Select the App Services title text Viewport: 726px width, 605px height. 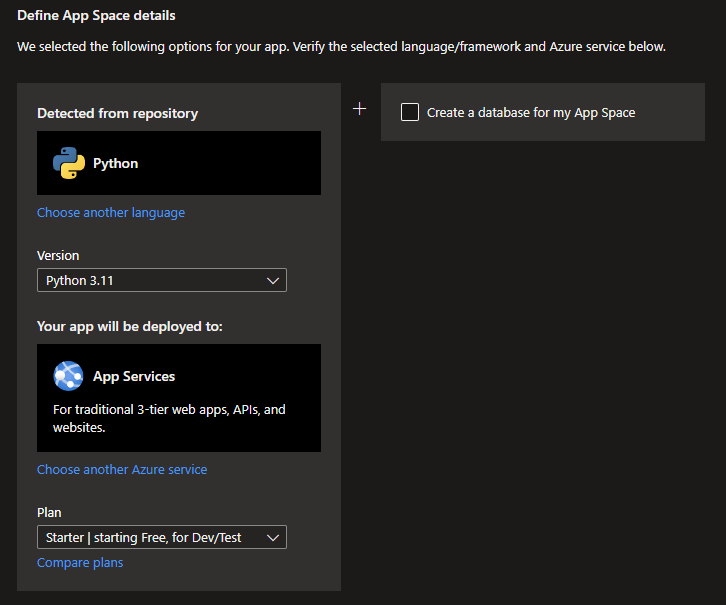click(134, 376)
